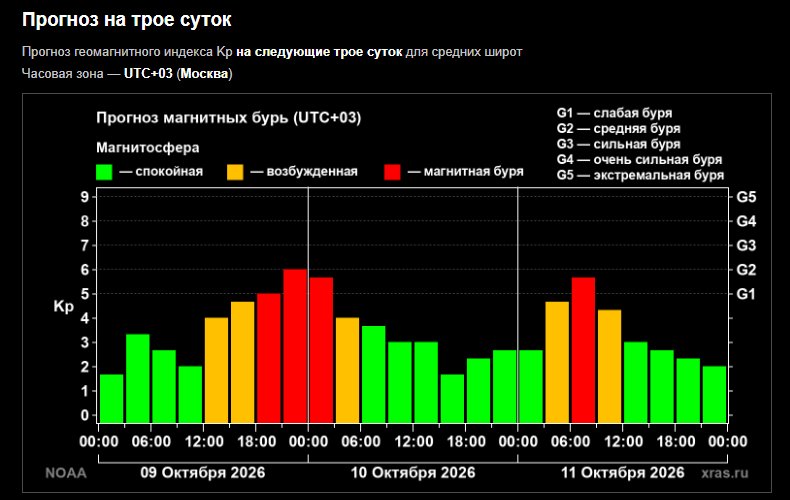Click the '2' label on the Kp axis
This screenshot has width=790, height=500.
(84, 367)
